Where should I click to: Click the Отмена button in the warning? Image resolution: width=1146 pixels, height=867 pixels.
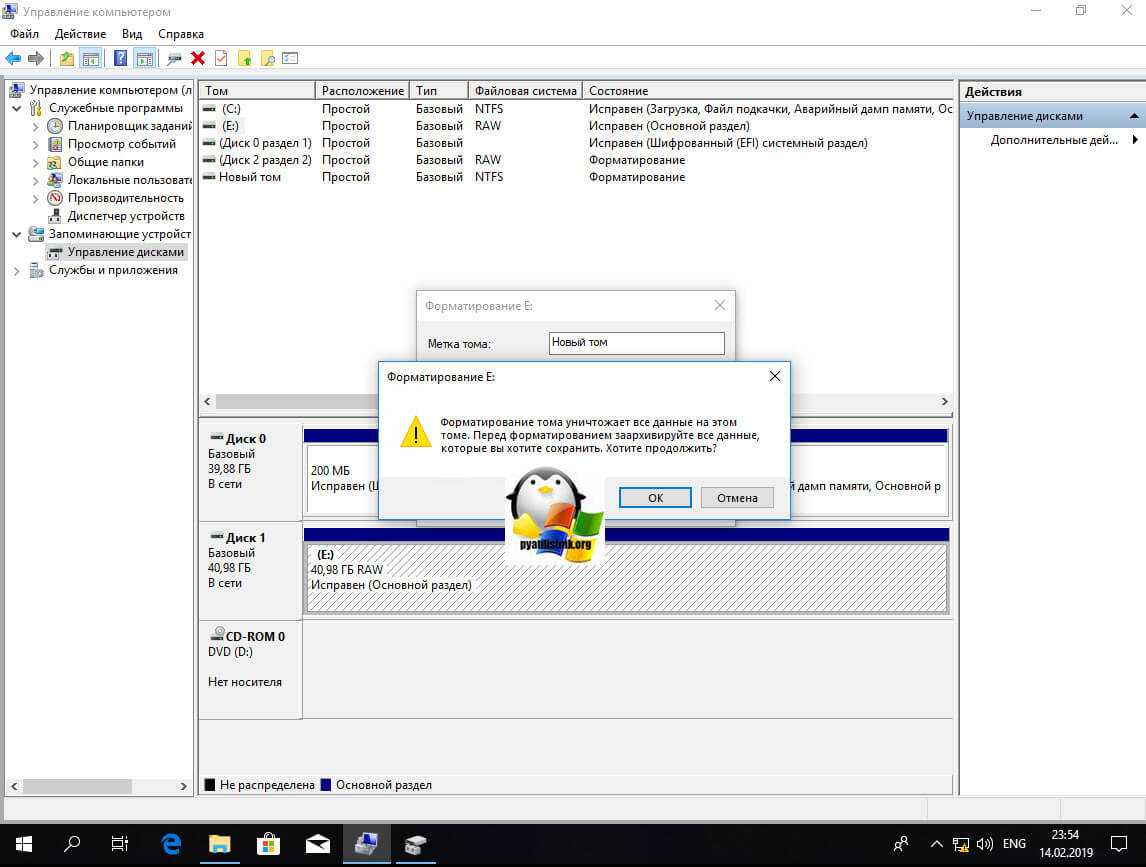pyautogui.click(x=737, y=498)
